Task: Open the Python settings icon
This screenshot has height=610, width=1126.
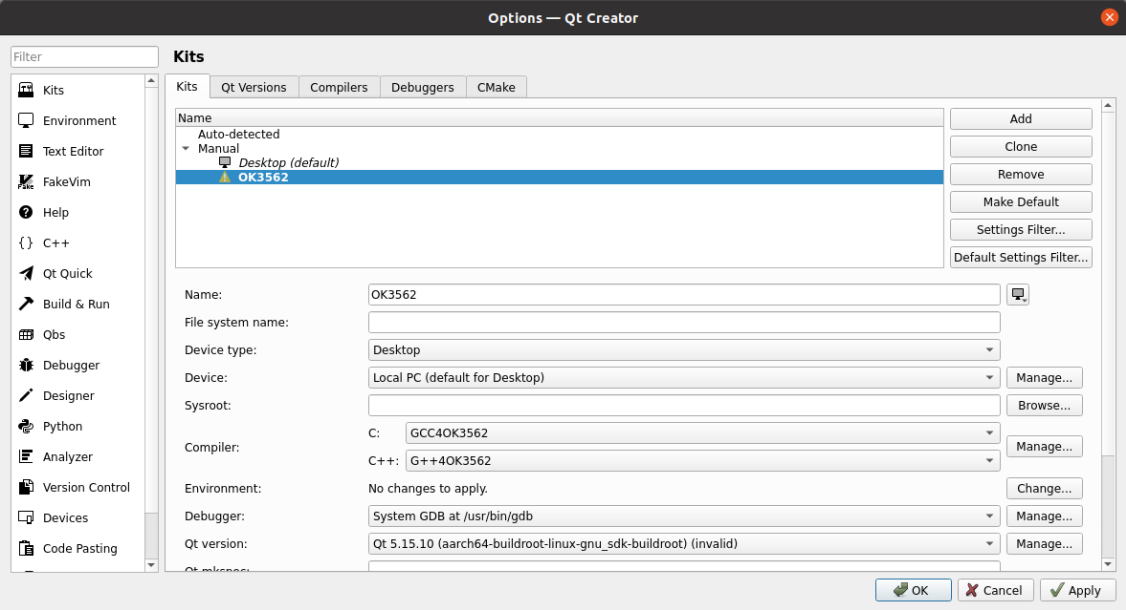Action: 27,427
